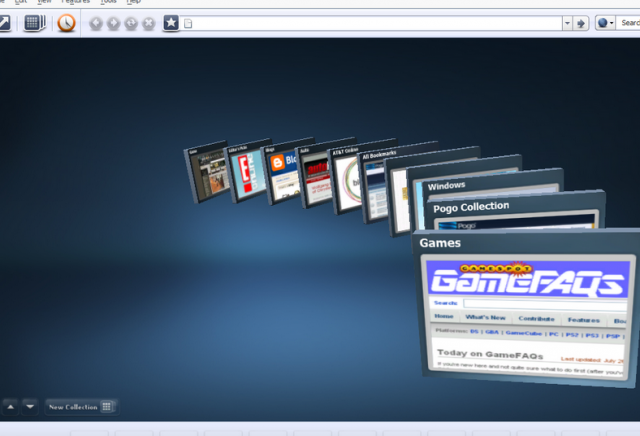The height and width of the screenshot is (436, 640).
Task: Go forward with the right arrow button
Action: coord(113,23)
